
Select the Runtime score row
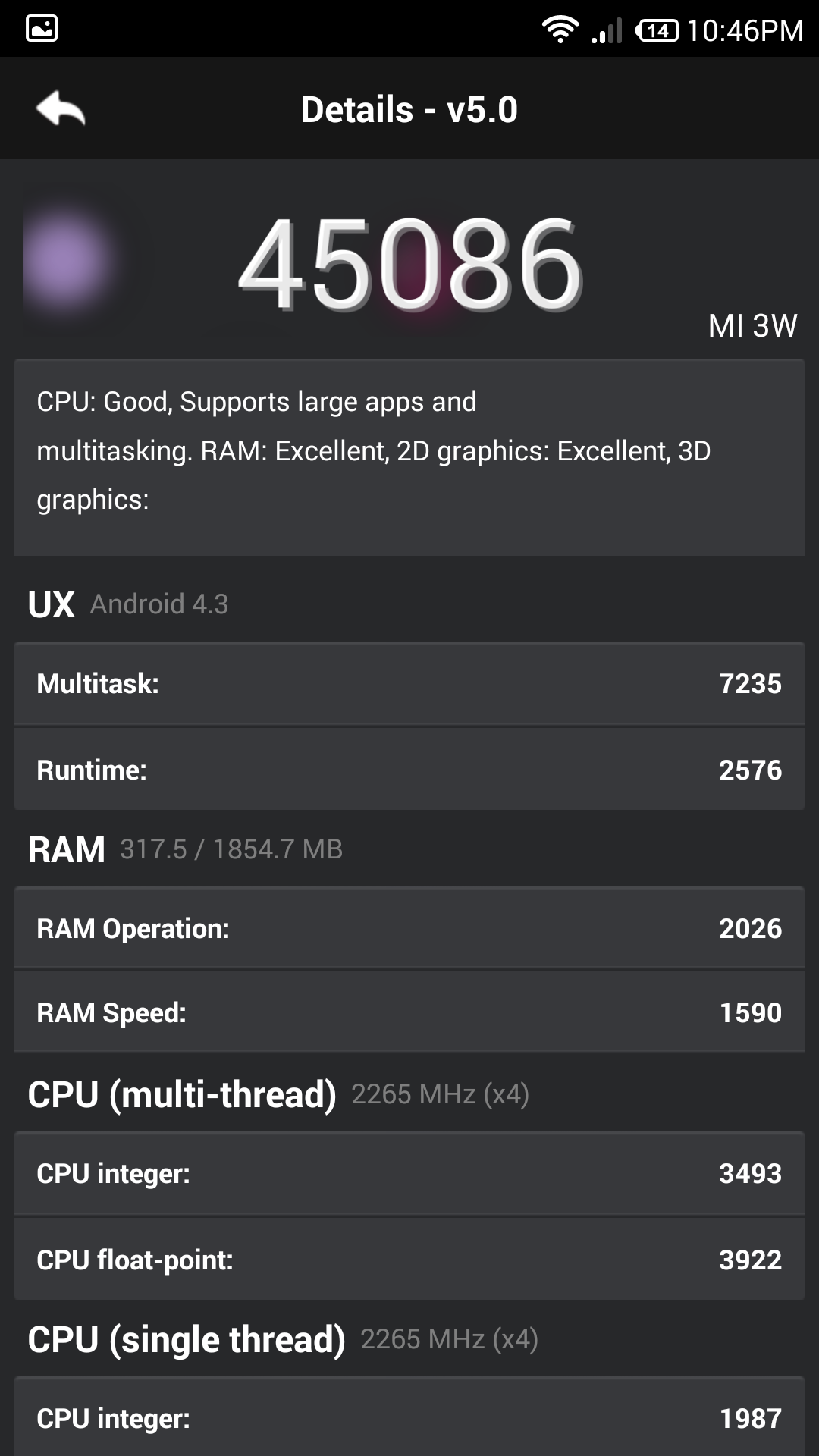tap(409, 770)
